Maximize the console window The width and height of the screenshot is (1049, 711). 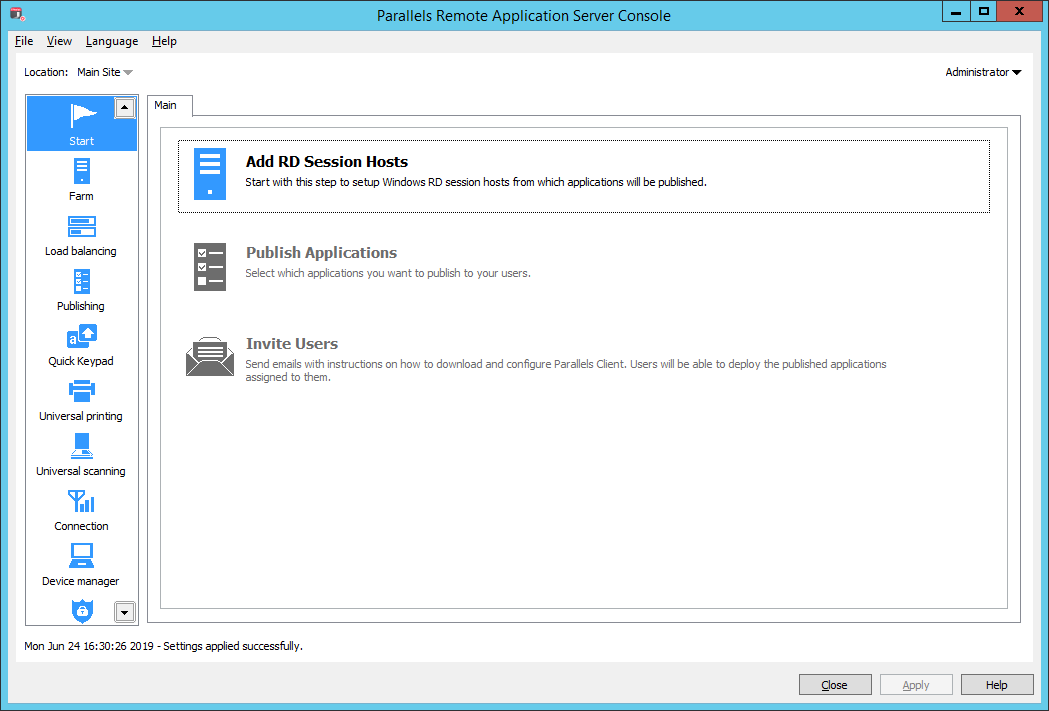click(983, 11)
